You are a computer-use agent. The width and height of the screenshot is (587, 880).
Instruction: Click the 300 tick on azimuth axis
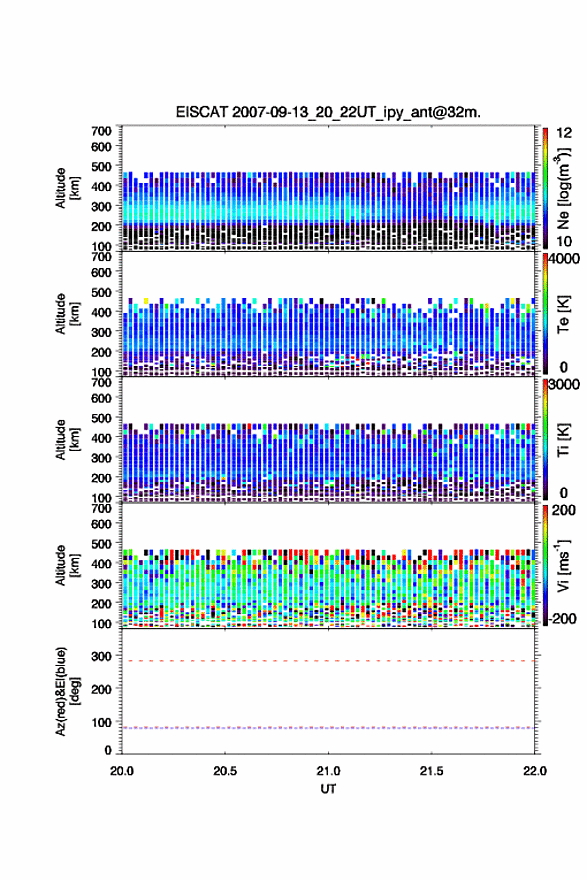point(102,656)
